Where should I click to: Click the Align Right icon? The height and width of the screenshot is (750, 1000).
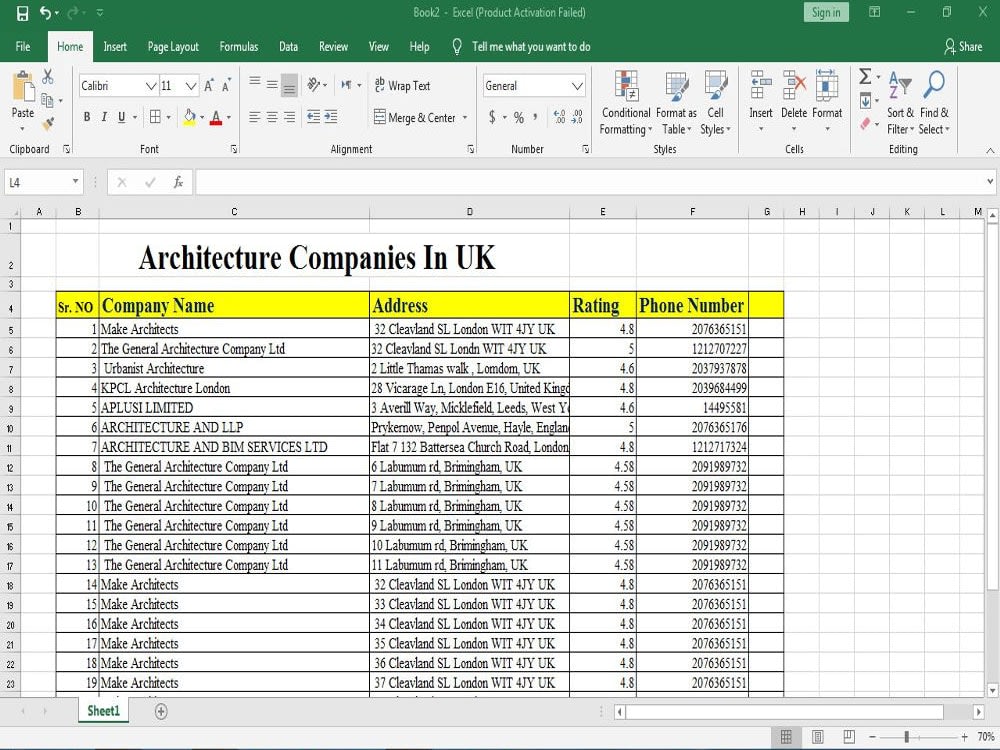(x=290, y=117)
